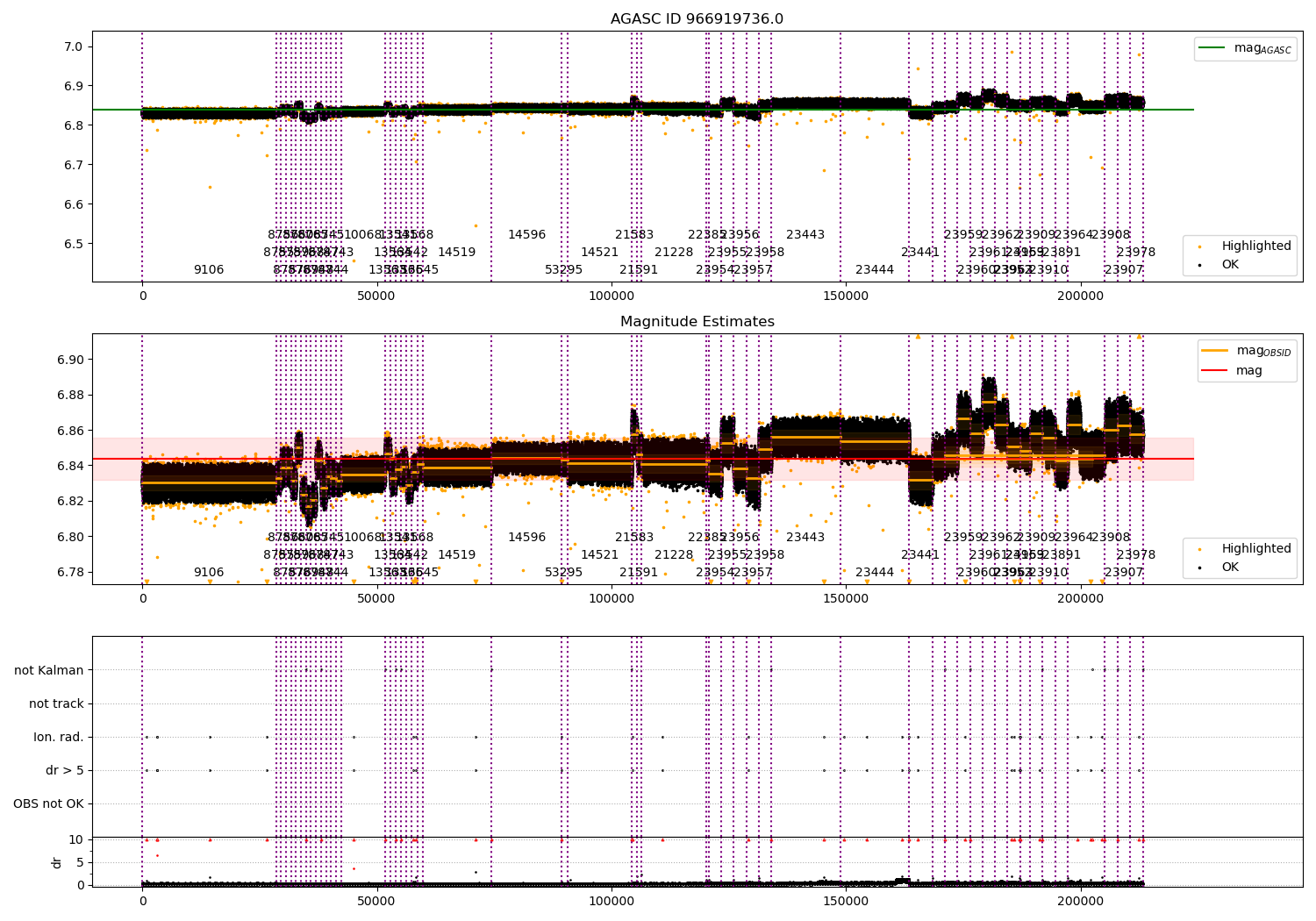Click obsid label 53295 in the top plot

point(563,269)
